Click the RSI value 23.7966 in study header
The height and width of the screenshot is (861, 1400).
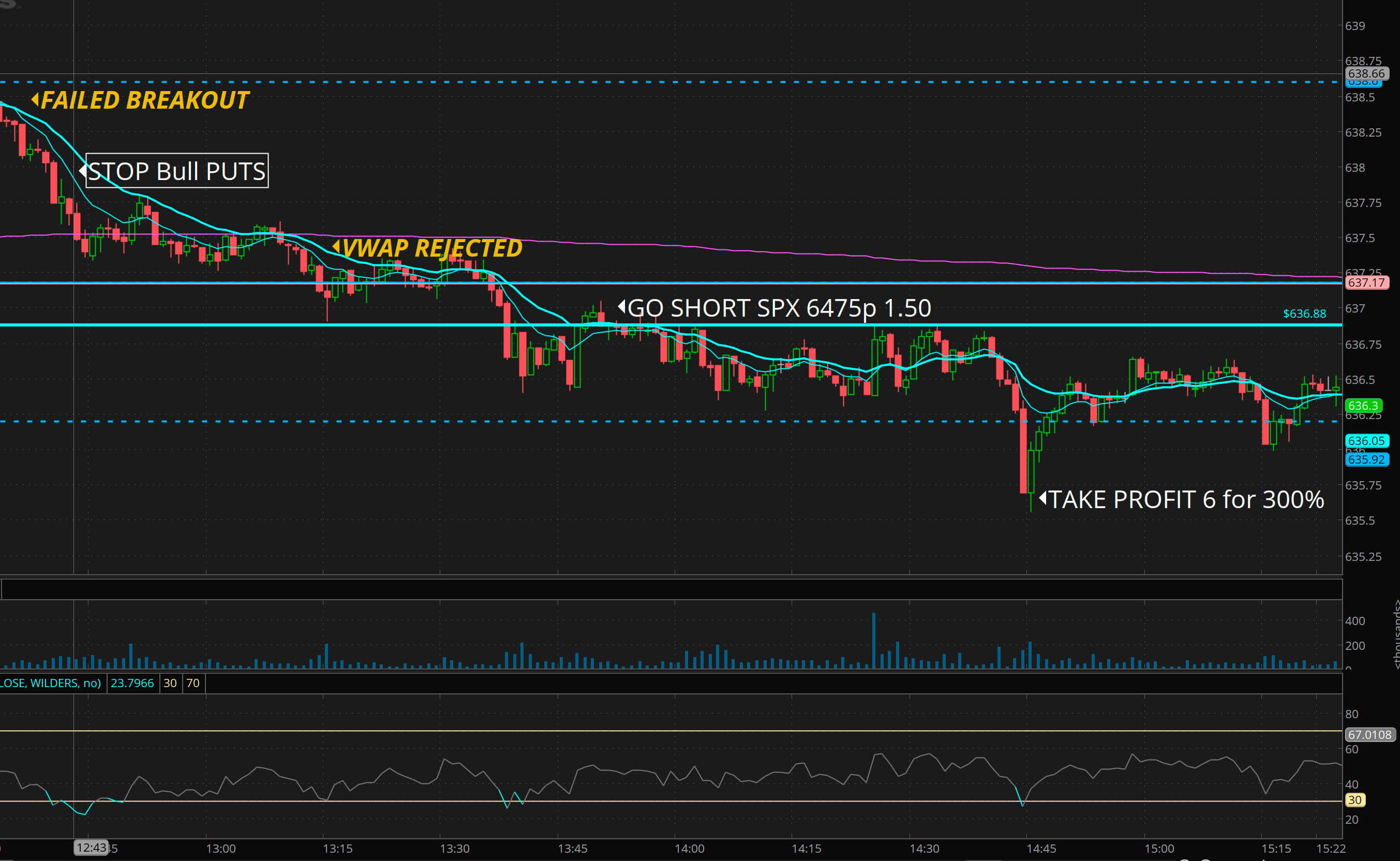coord(132,683)
